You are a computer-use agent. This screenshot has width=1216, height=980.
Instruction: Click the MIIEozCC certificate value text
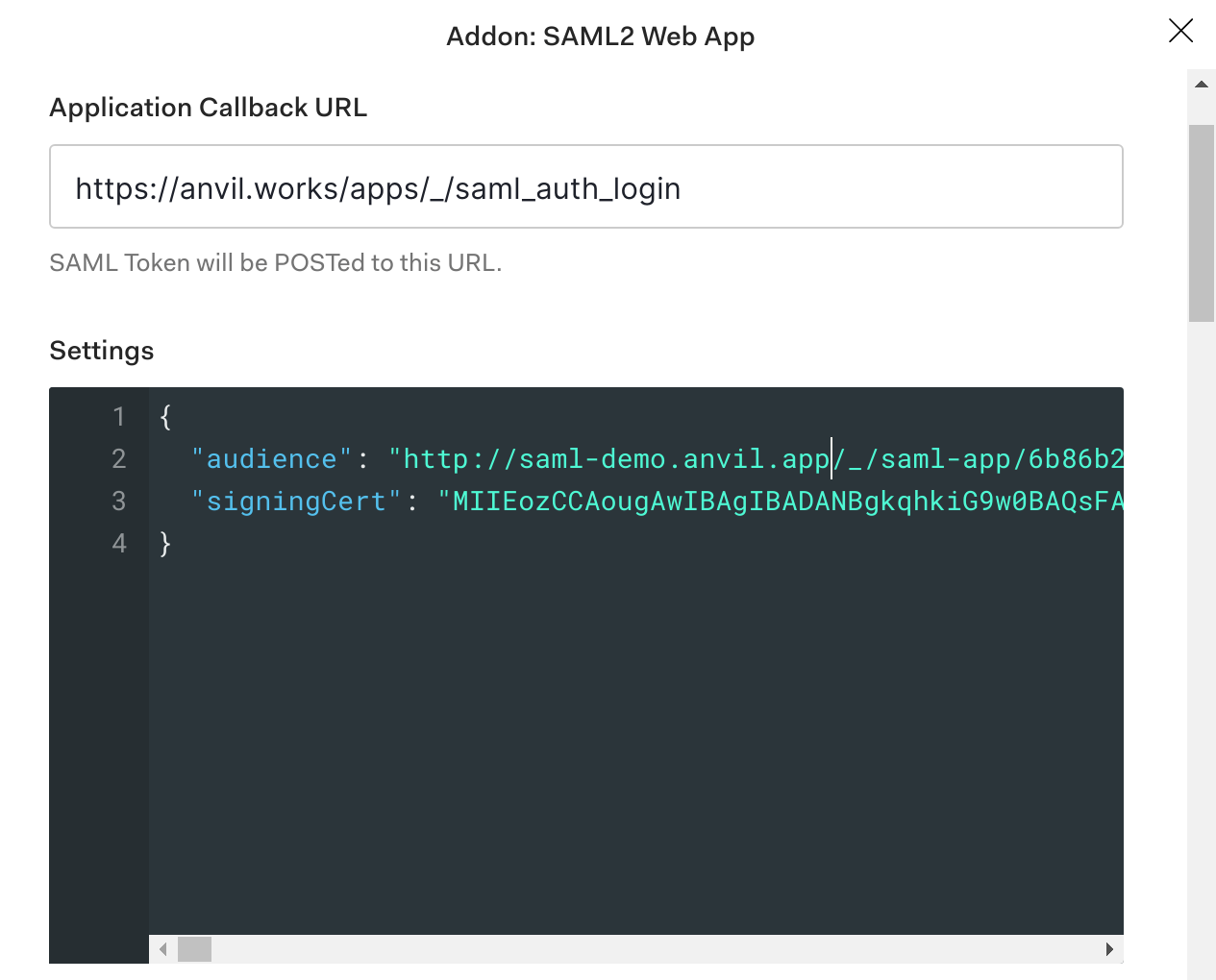pos(673,501)
